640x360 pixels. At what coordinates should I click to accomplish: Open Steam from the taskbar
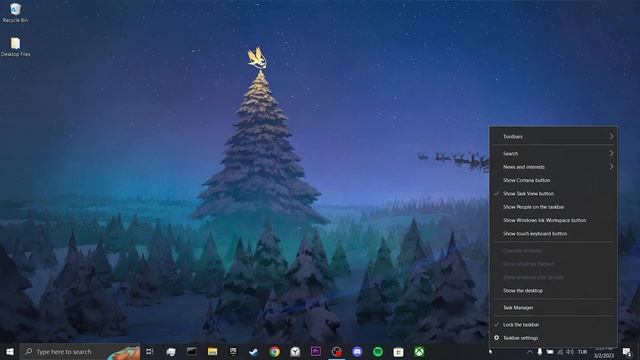click(x=253, y=351)
